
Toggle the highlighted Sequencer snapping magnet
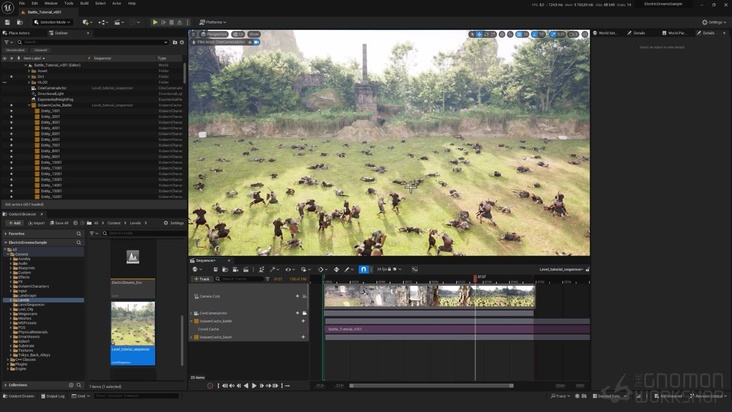pyautogui.click(x=363, y=269)
